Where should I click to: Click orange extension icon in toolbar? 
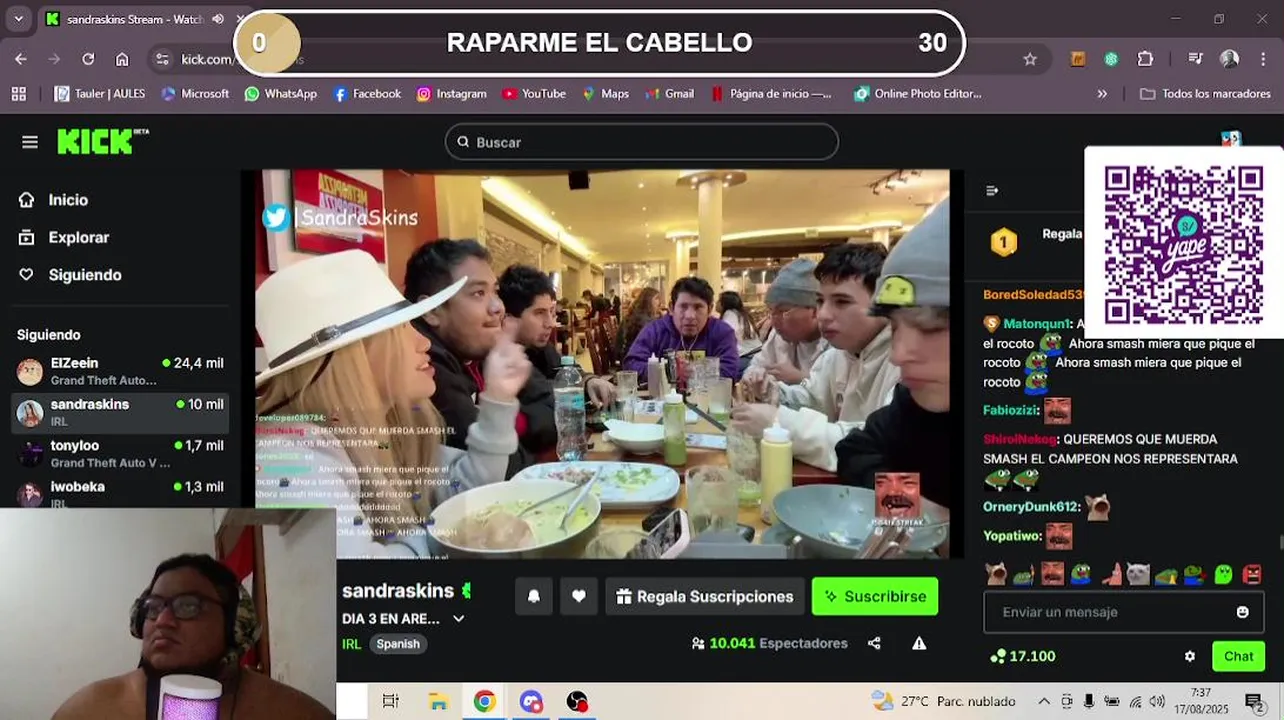(x=1078, y=59)
